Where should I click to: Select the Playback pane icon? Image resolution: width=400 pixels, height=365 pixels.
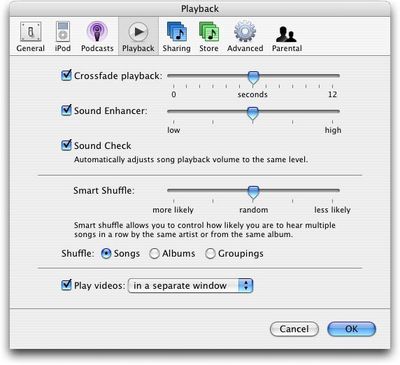coord(138,32)
